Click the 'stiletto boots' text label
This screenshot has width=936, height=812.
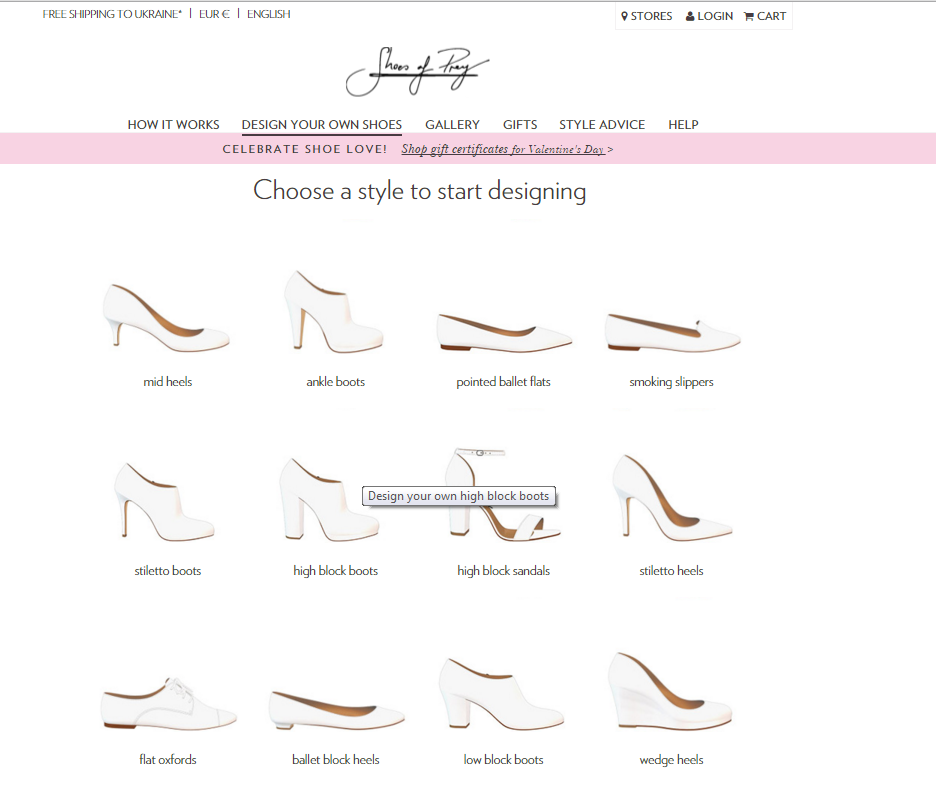pyautogui.click(x=168, y=571)
